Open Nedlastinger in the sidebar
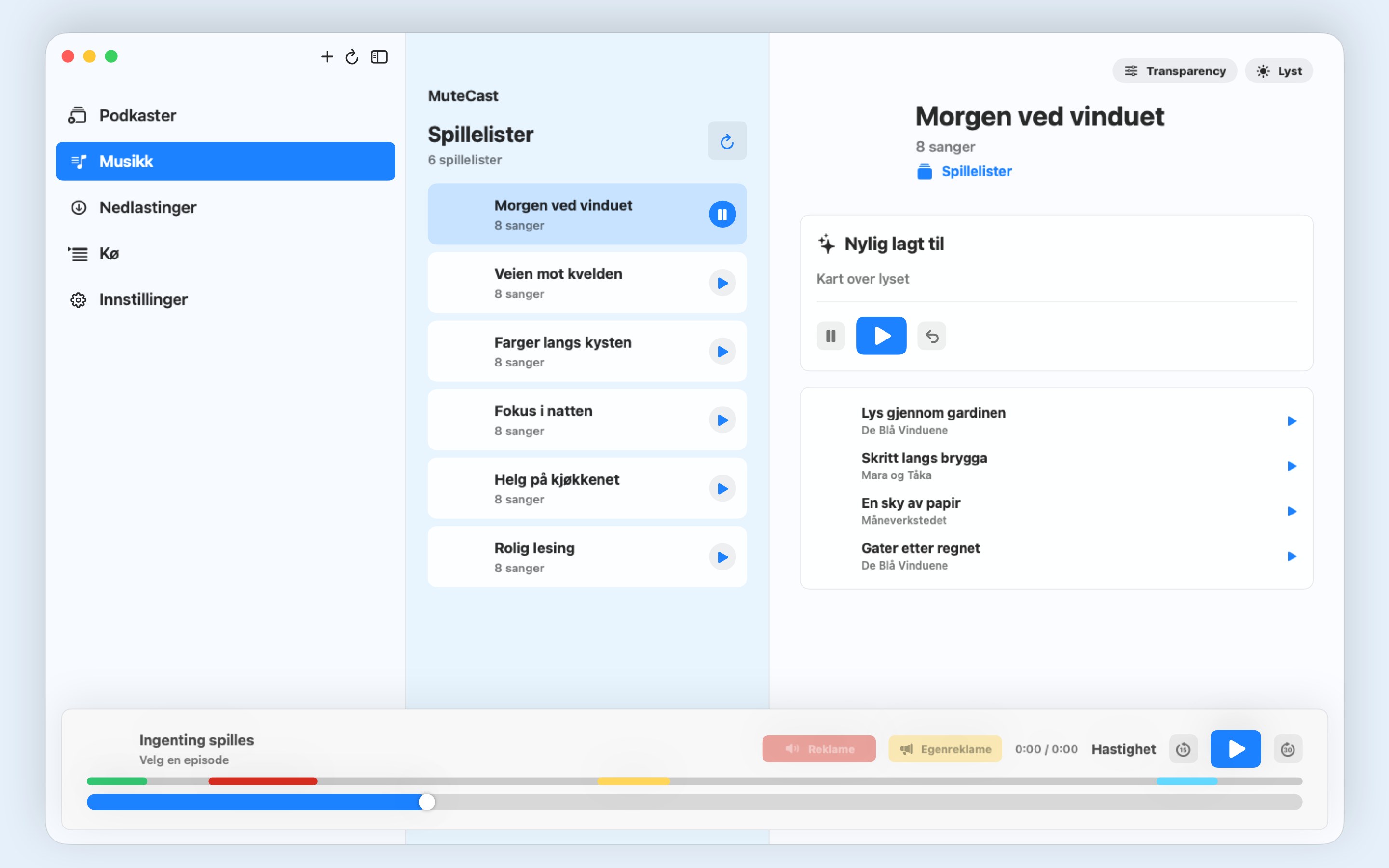This screenshot has width=1389, height=868. [226, 207]
